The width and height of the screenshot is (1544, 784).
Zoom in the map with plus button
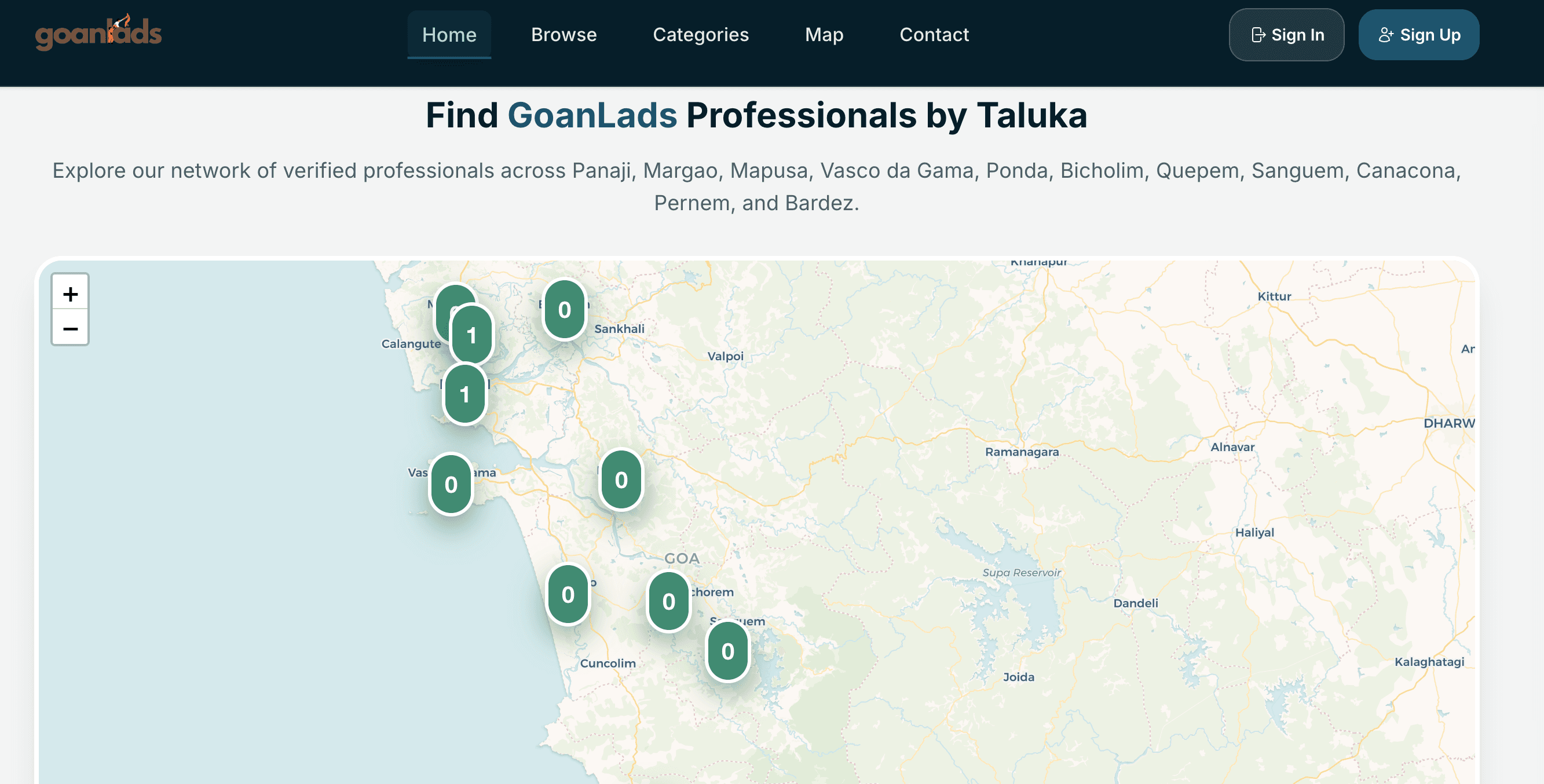(70, 294)
